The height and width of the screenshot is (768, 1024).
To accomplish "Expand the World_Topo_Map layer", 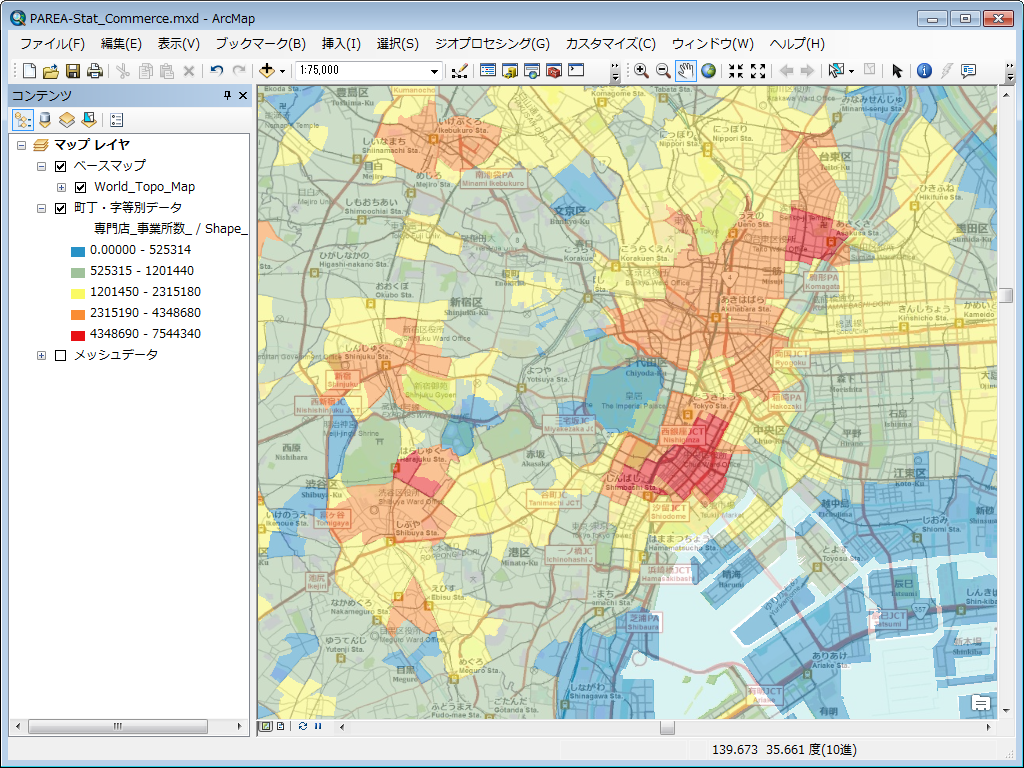I will click(x=61, y=187).
